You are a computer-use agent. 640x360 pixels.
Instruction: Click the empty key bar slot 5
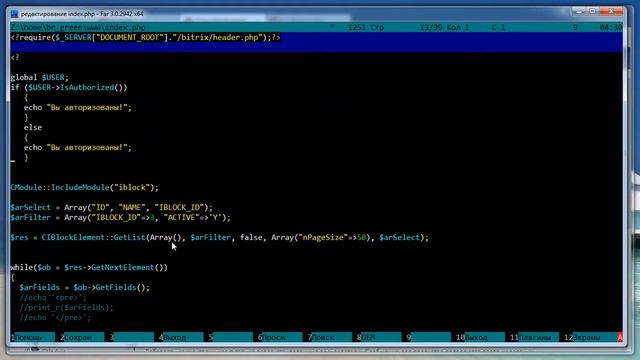click(231, 338)
